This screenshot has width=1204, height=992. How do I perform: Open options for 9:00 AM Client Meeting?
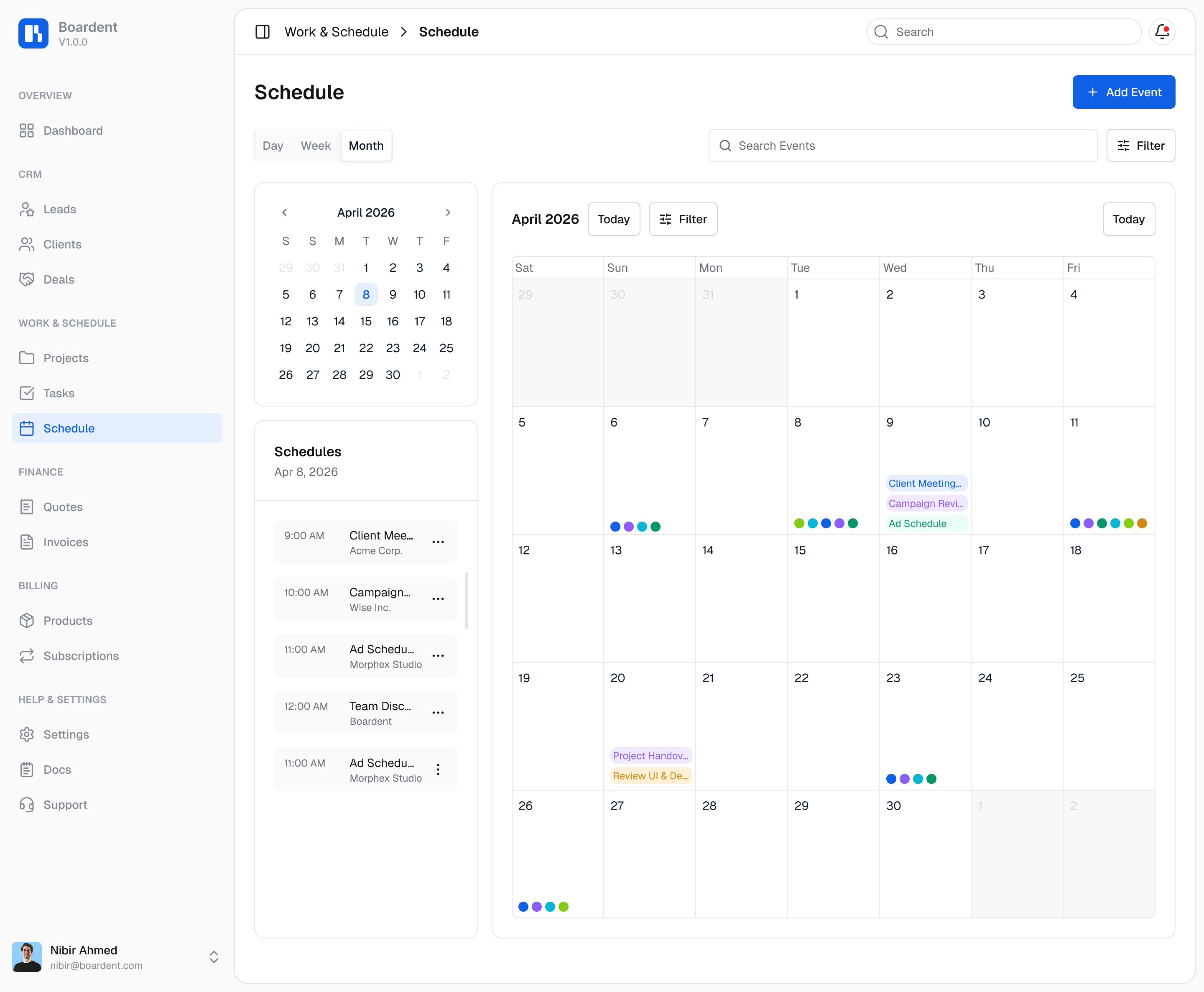tap(438, 542)
